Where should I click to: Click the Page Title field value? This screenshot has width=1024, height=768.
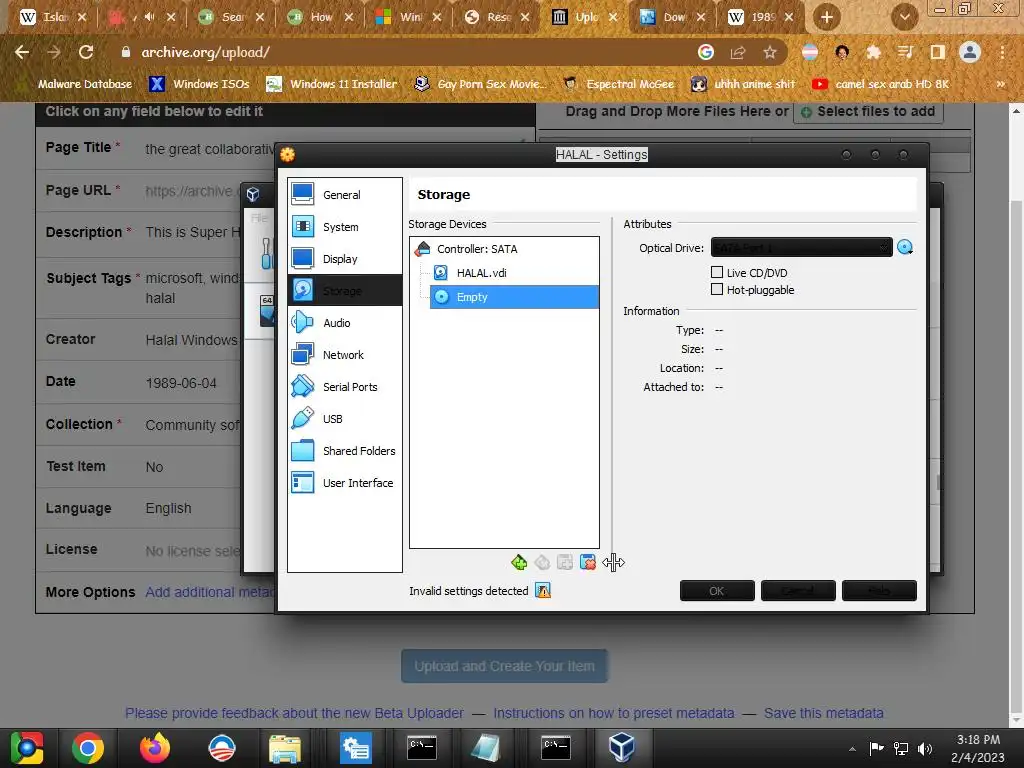[x=209, y=149]
